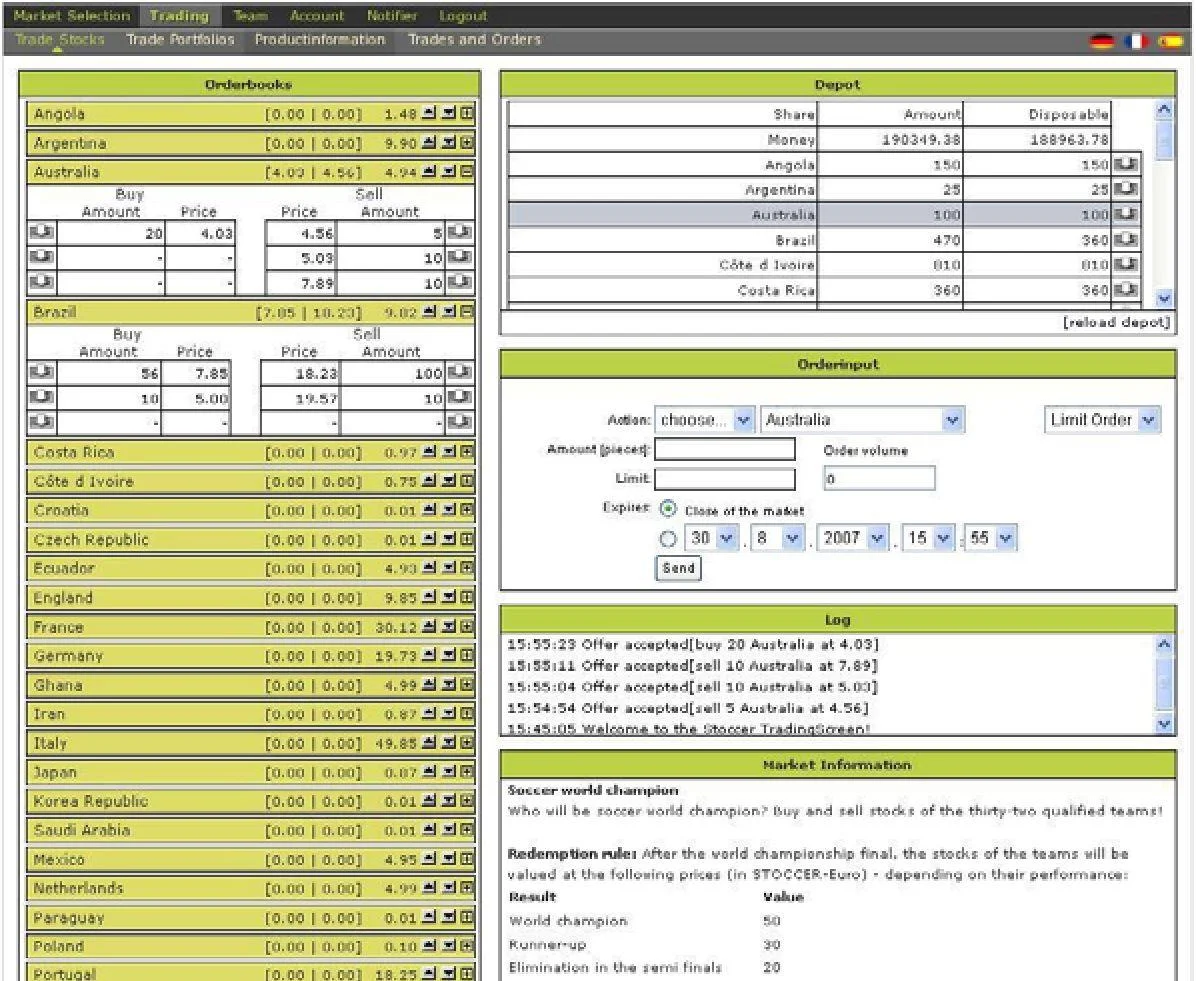This screenshot has height=981, width=1196.
Task: Switch site language to German flag
Action: tap(1101, 41)
